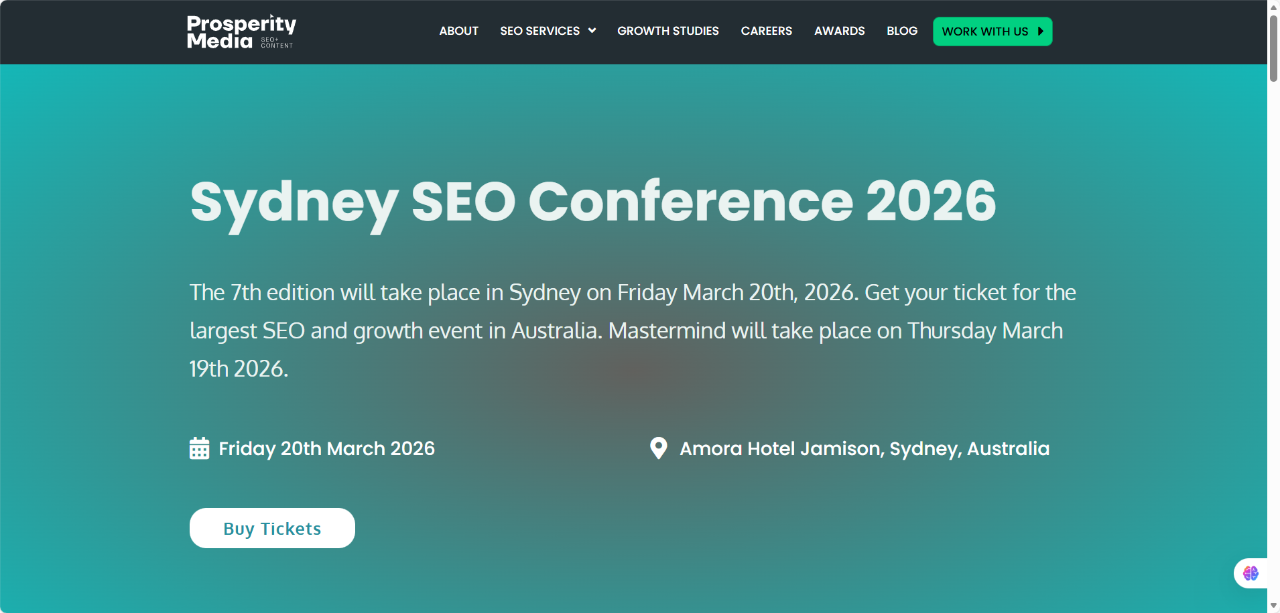
Task: Open the SEO SERVICES menu item
Action: coord(540,31)
